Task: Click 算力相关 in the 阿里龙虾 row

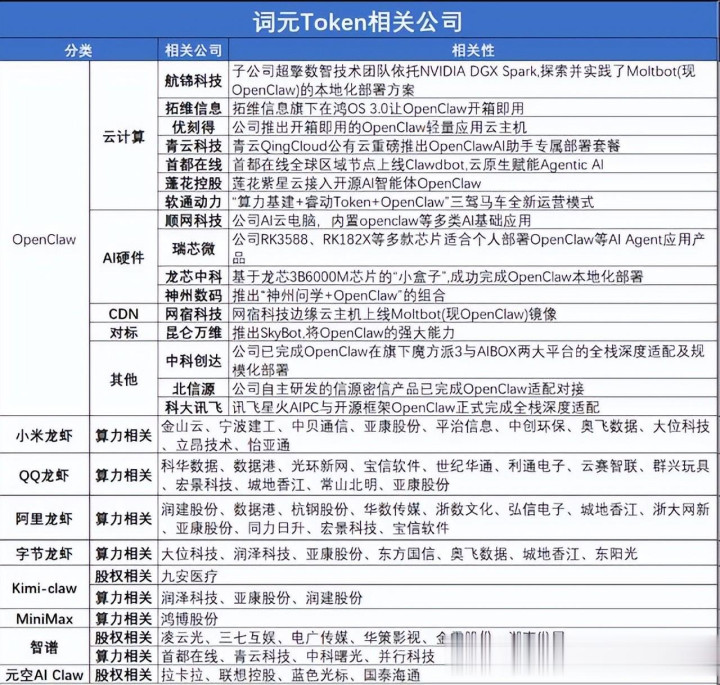Action: 124,518
